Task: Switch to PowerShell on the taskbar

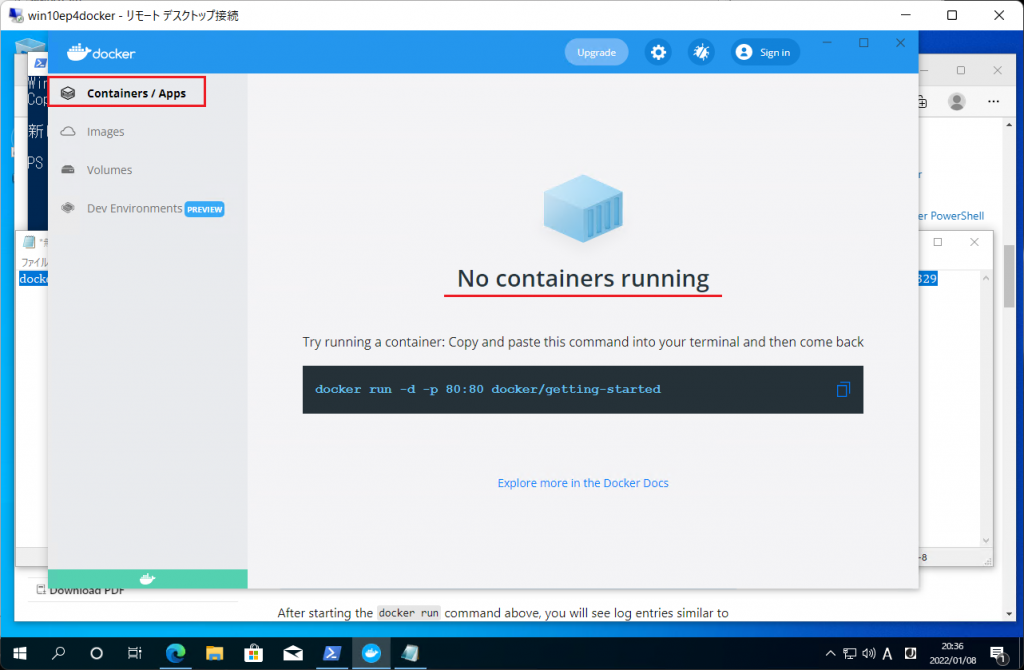Action: point(332,653)
